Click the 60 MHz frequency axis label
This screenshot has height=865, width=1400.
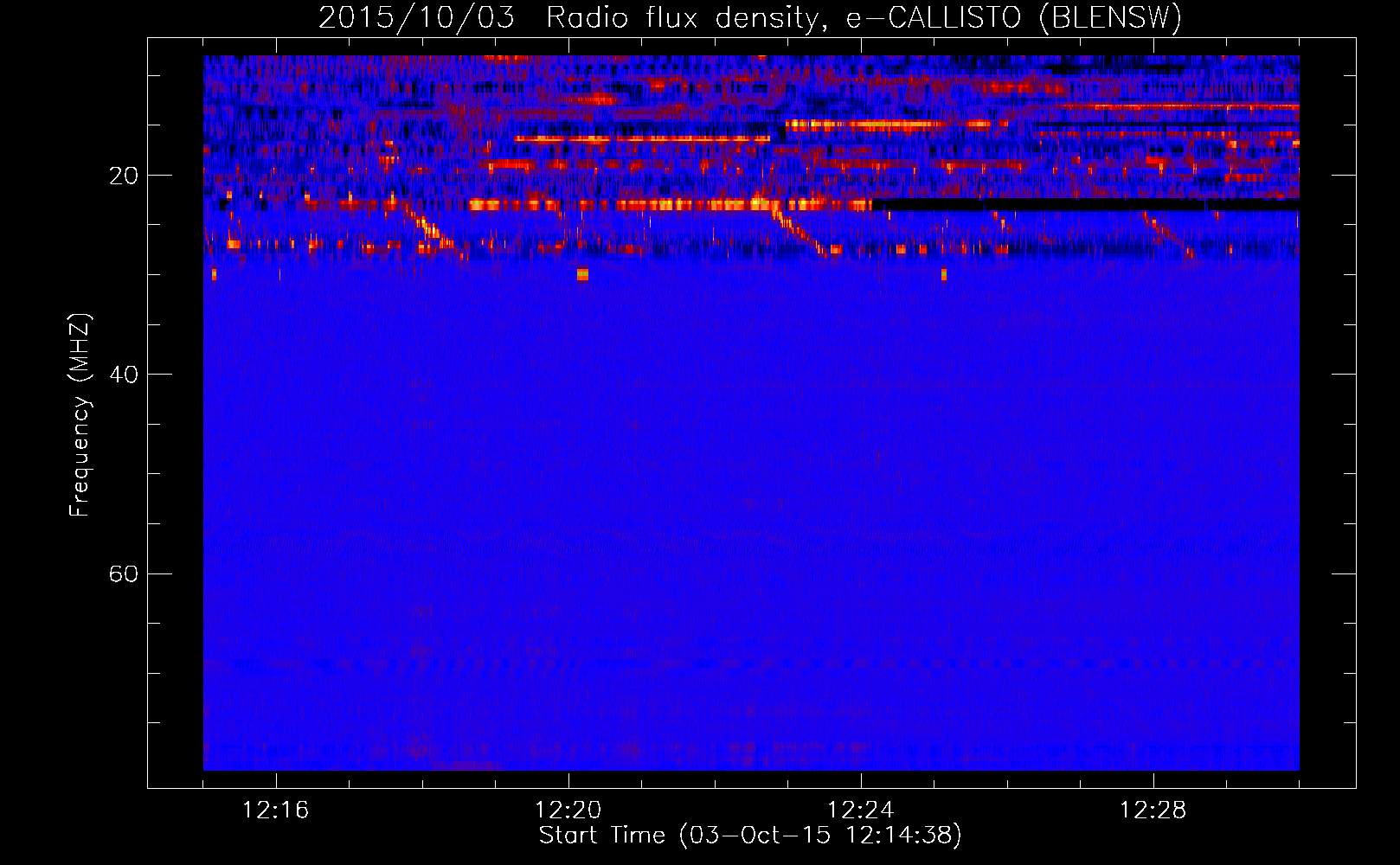tap(123, 573)
